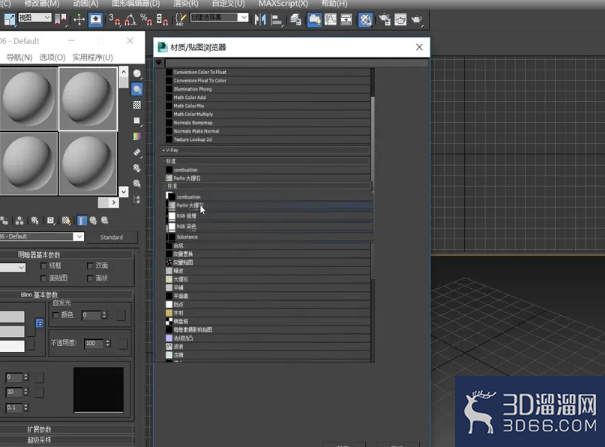605x447 pixels.
Task: Click Go to Parent icon
Action: (93, 221)
